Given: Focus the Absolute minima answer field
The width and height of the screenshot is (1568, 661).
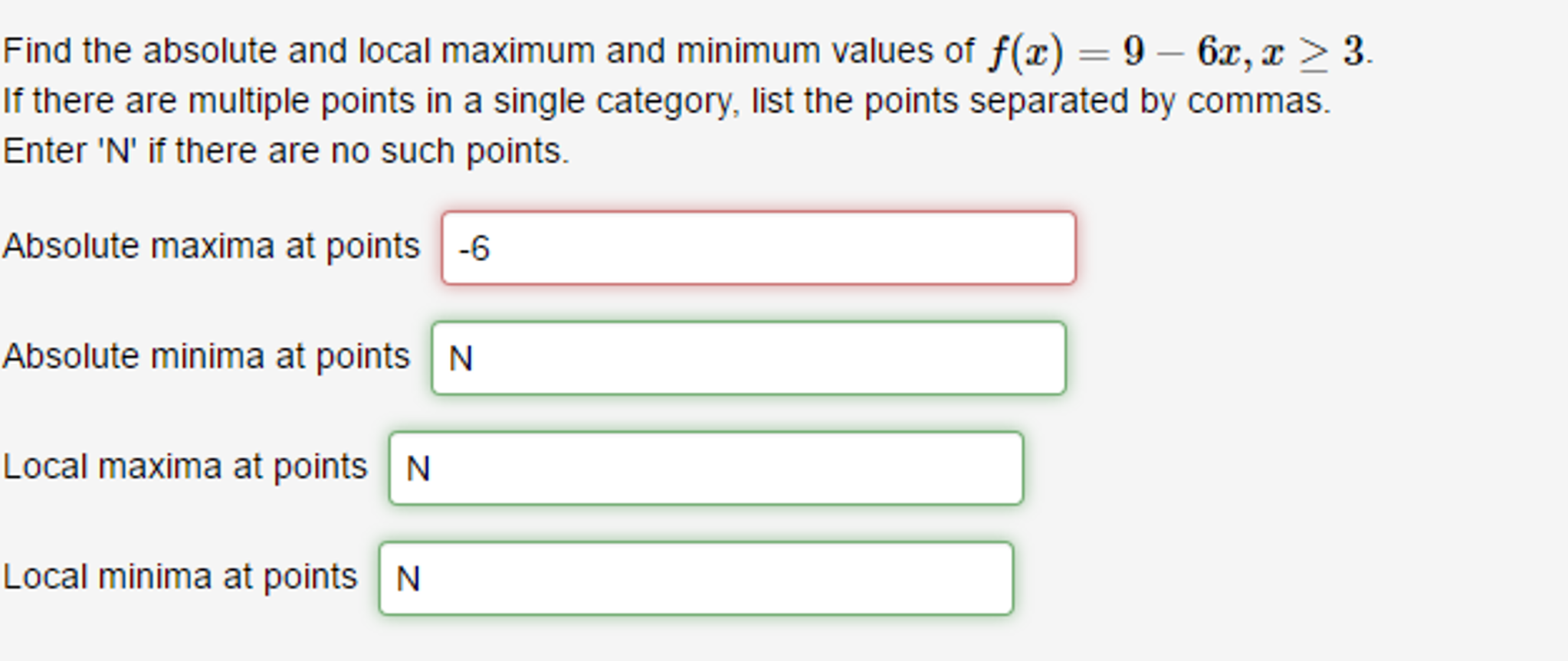Looking at the screenshot, I should click(x=748, y=358).
